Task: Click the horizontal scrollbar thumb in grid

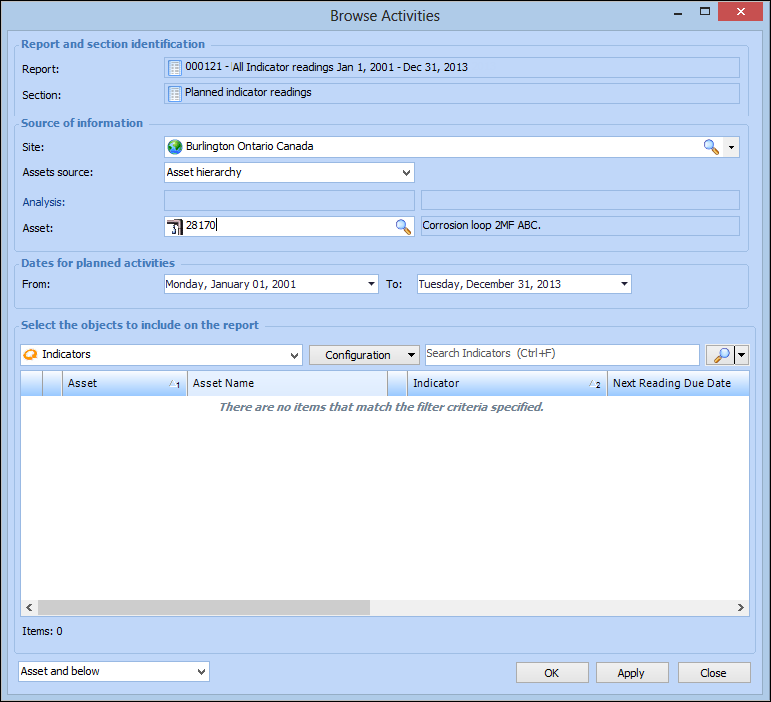Action: click(x=204, y=607)
